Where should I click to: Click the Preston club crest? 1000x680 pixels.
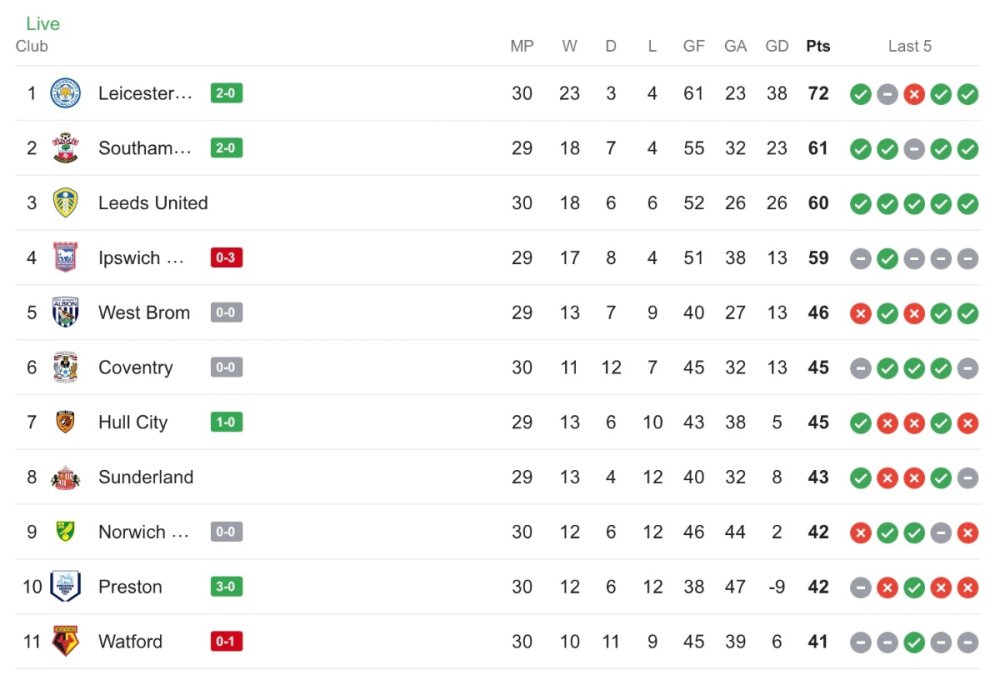[x=65, y=587]
